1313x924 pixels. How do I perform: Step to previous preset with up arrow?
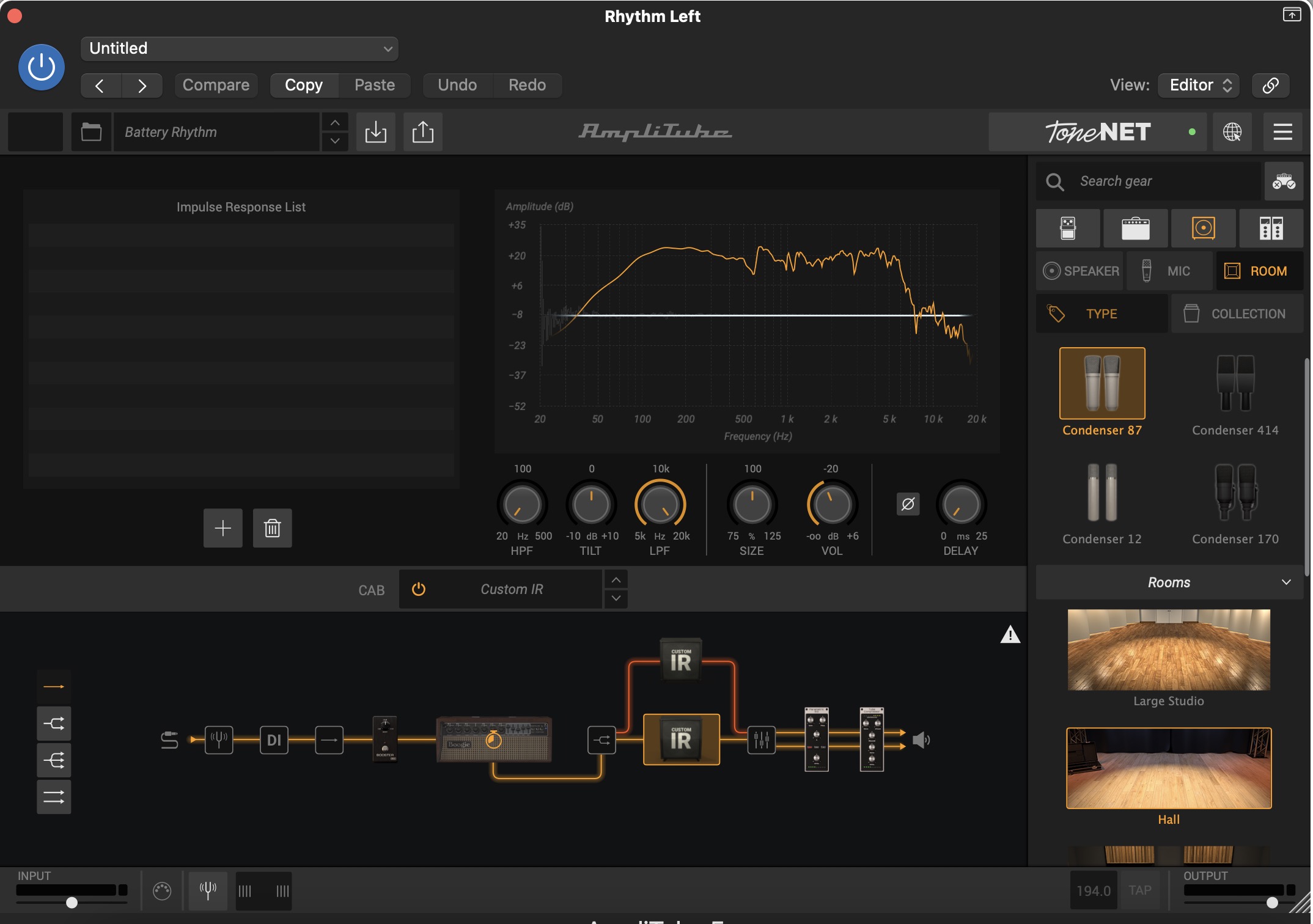pyautogui.click(x=335, y=123)
